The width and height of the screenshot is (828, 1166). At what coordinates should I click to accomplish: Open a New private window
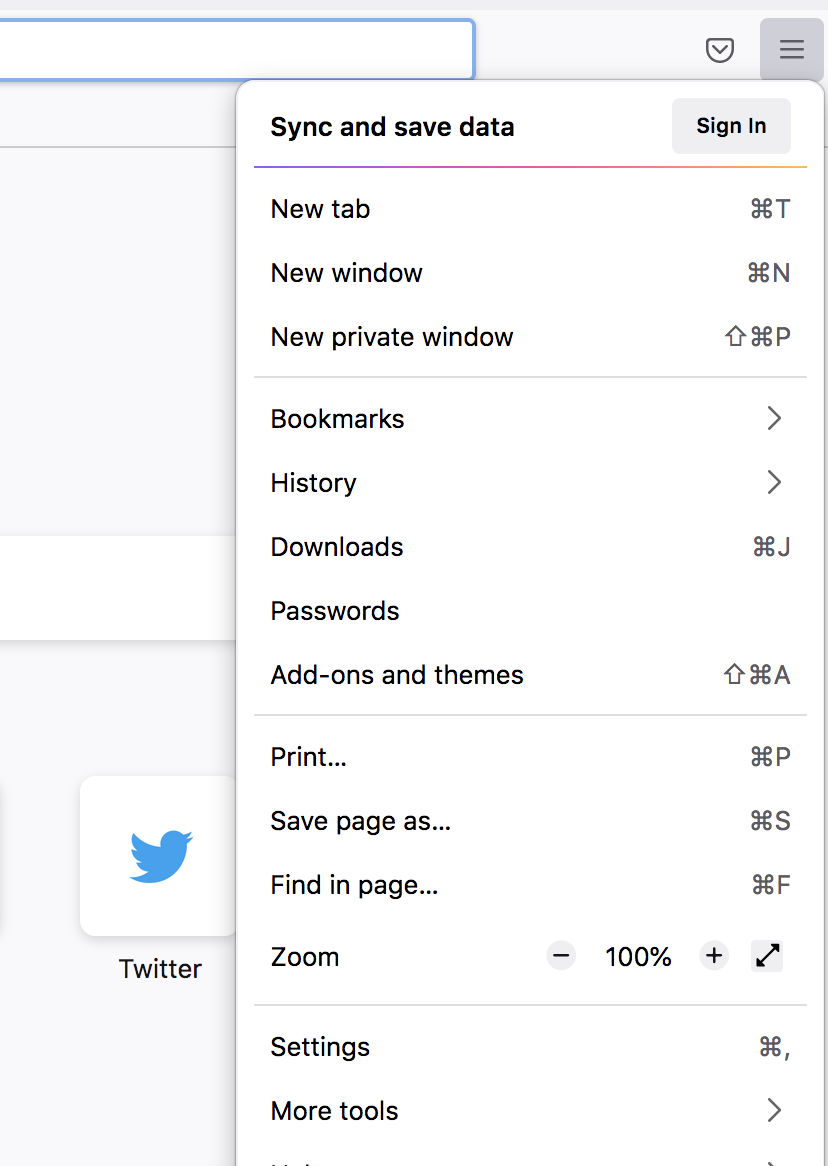point(530,337)
